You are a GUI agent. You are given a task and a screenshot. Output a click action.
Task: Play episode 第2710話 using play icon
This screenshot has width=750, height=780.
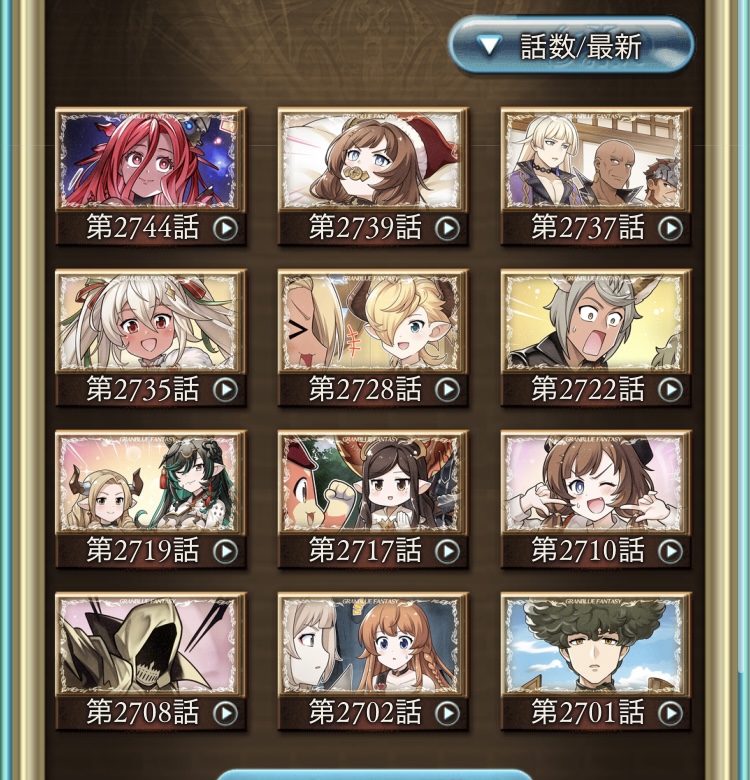670,551
